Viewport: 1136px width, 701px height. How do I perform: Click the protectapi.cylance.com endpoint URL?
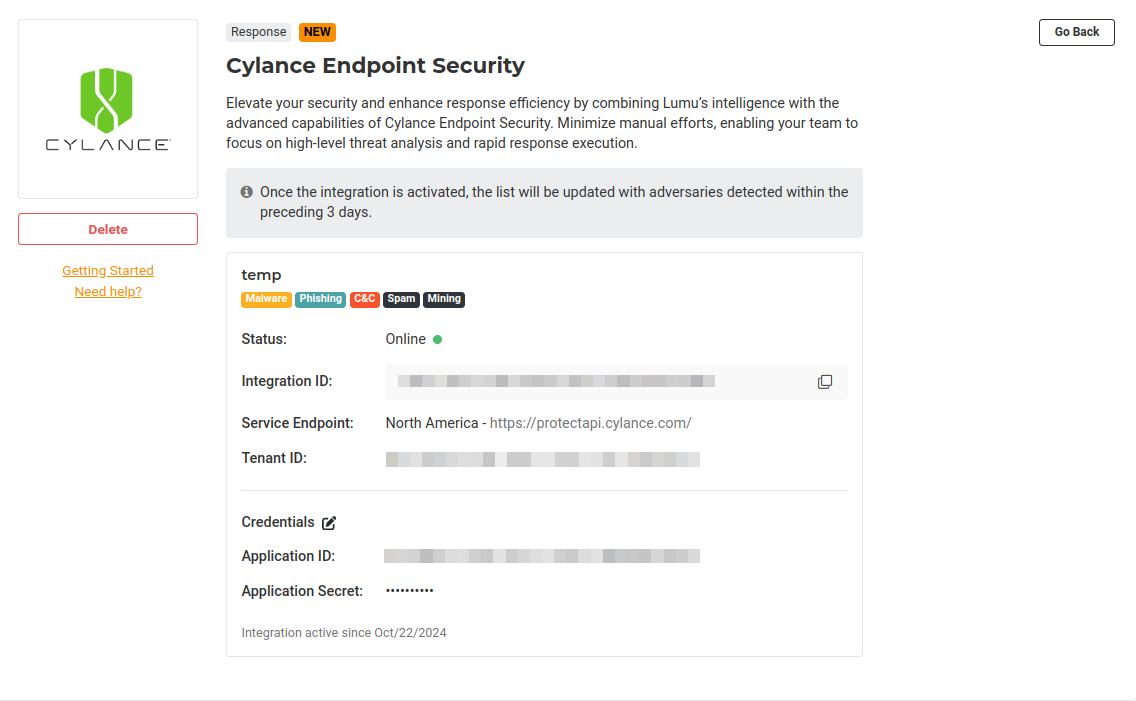(590, 423)
